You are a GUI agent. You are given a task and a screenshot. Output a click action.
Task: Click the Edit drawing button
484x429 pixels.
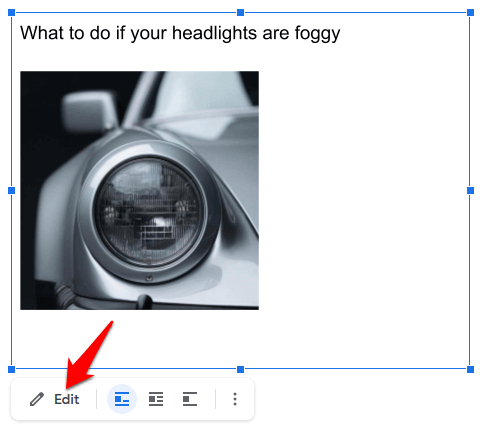point(55,399)
